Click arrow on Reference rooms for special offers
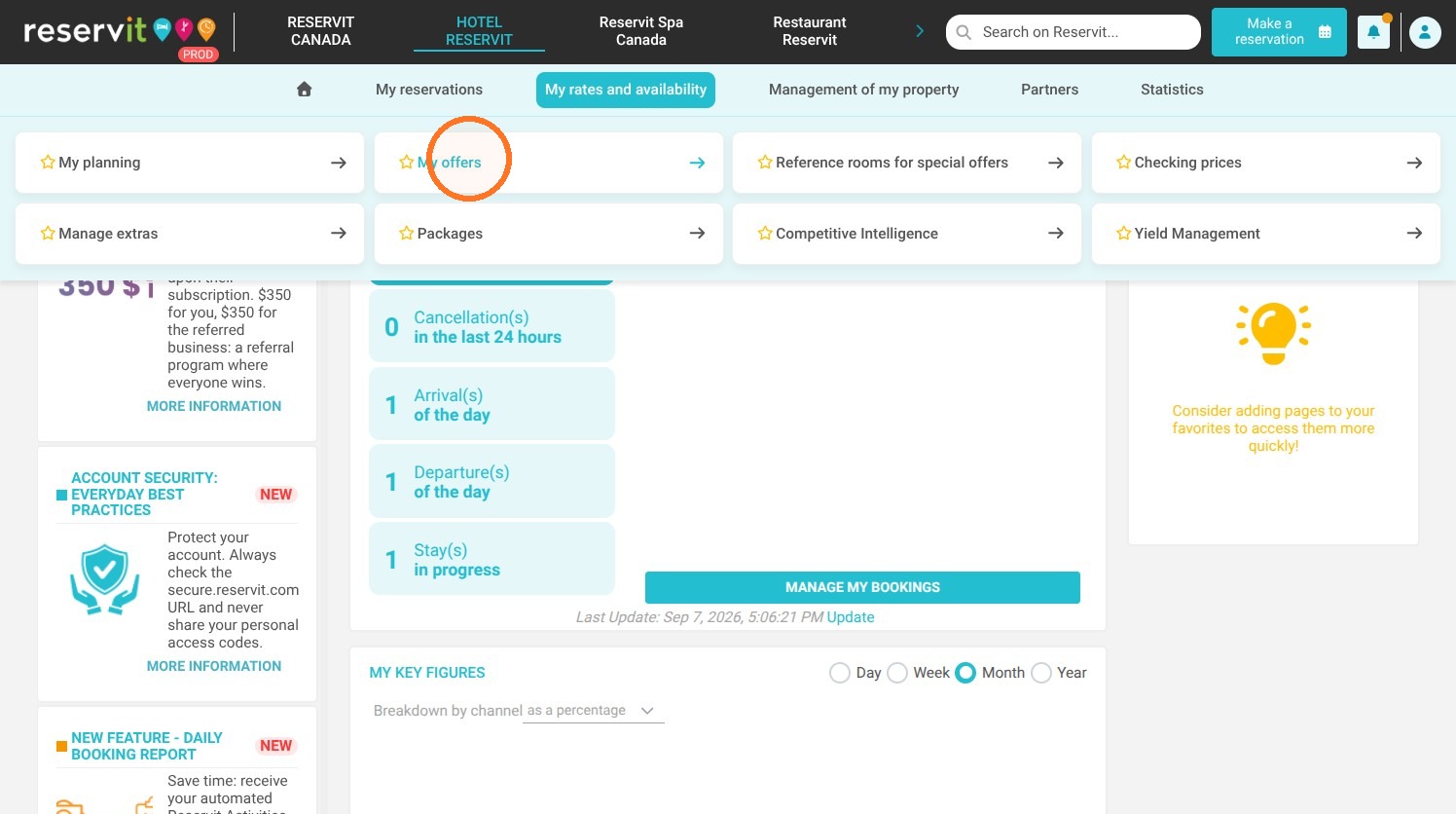 coord(1056,163)
